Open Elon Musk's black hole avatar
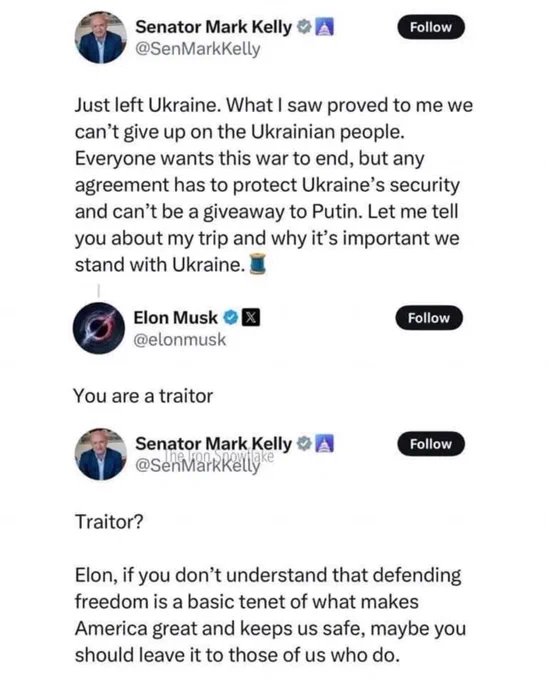Screen dimensions: 548x680 pyautogui.click(x=99, y=328)
